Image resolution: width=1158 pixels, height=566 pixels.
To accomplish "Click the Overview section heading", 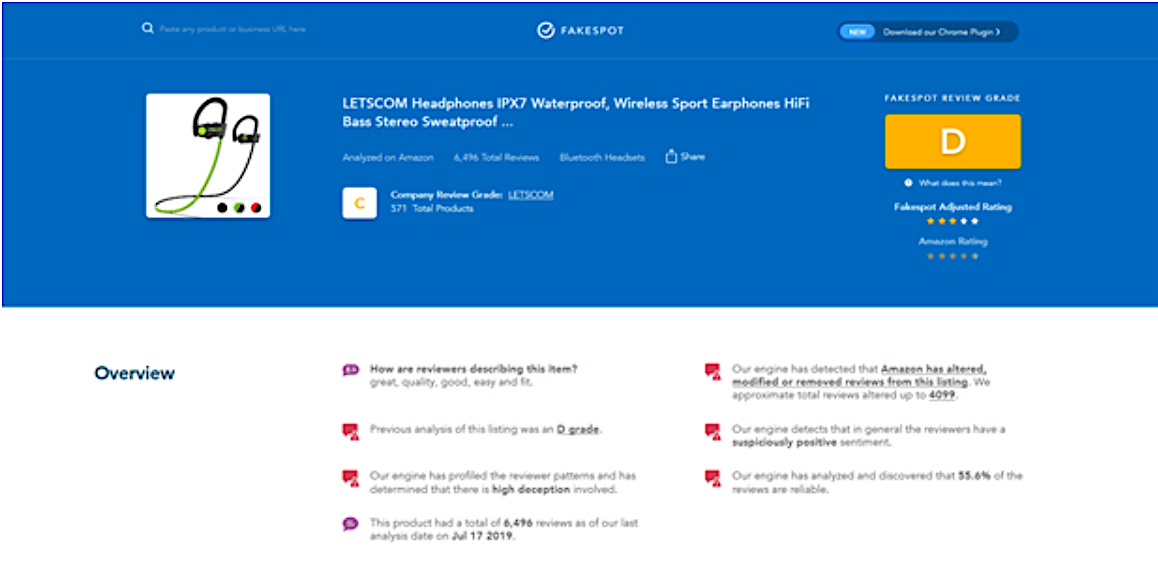I will [x=134, y=373].
